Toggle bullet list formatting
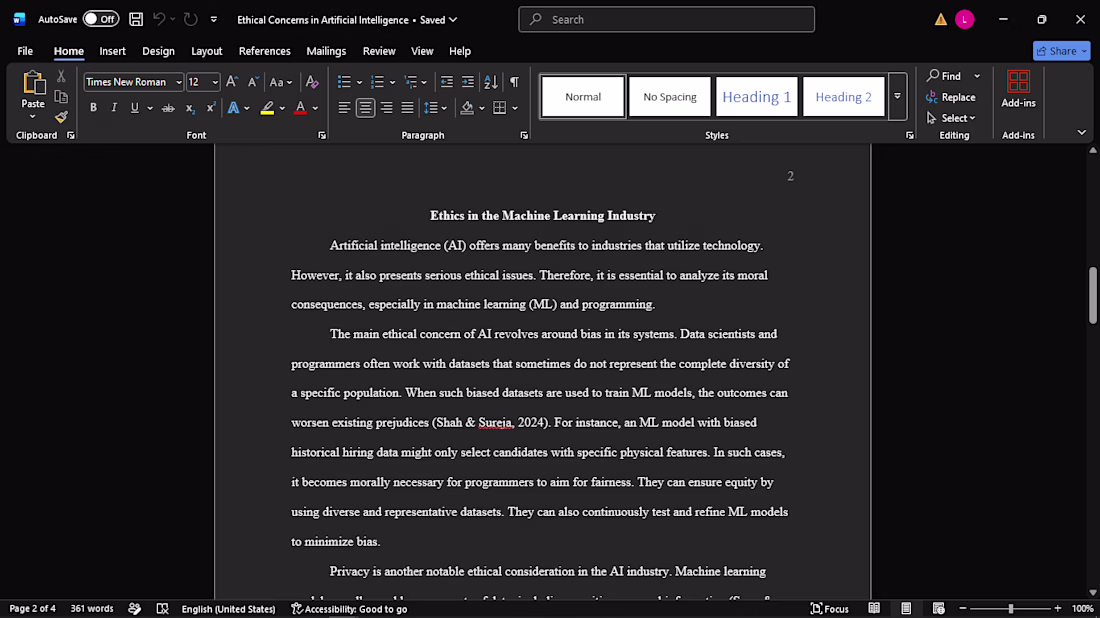This screenshot has height=618, width=1100. tap(344, 82)
